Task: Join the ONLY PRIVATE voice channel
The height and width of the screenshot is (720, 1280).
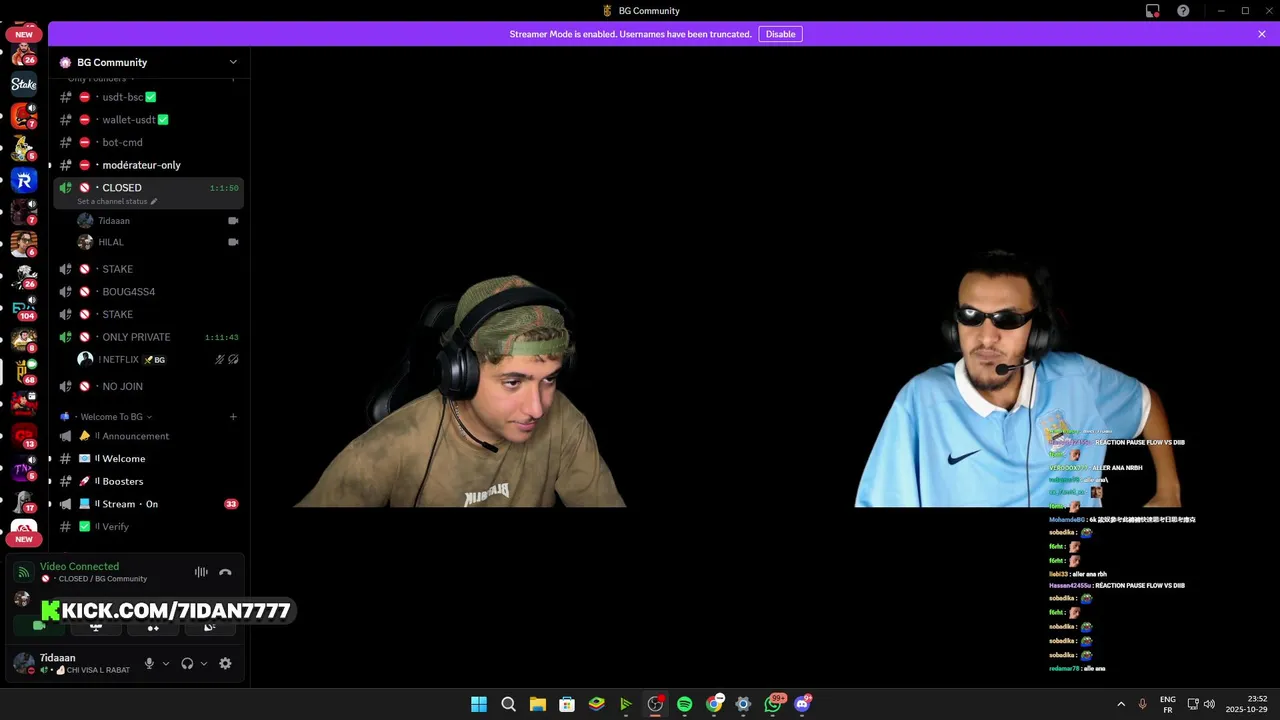Action: pyautogui.click(x=148, y=337)
